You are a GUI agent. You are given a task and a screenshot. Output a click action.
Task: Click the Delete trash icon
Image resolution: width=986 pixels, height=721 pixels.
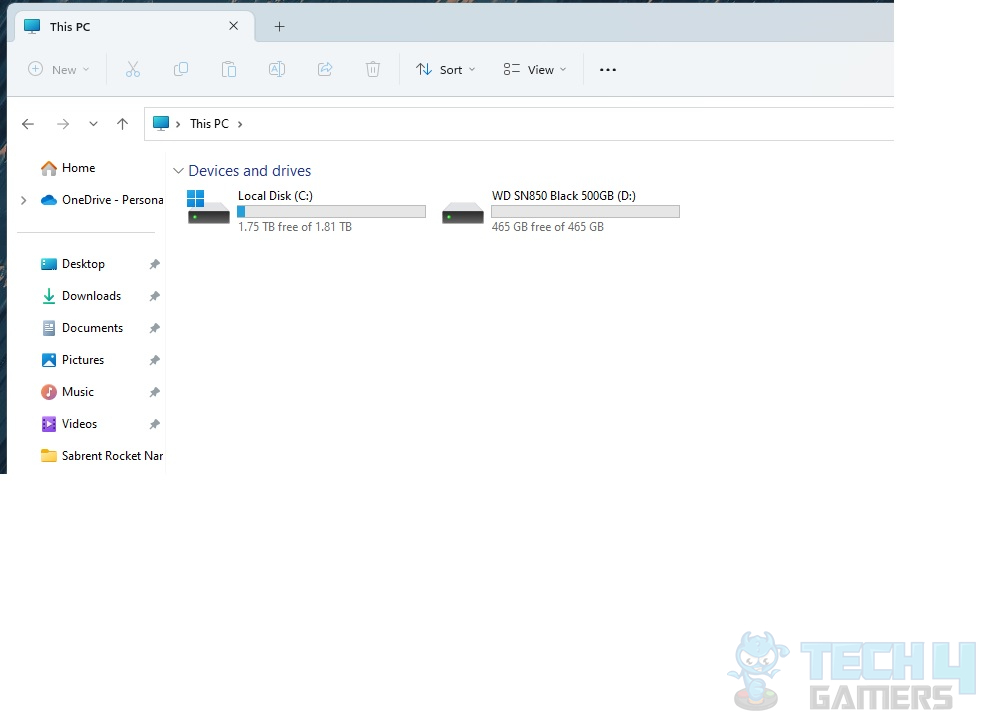click(373, 69)
